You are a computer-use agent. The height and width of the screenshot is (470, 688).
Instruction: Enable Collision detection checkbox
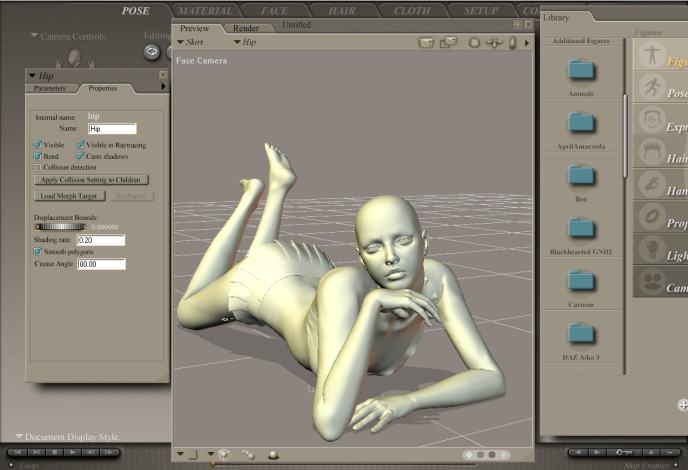[38, 167]
